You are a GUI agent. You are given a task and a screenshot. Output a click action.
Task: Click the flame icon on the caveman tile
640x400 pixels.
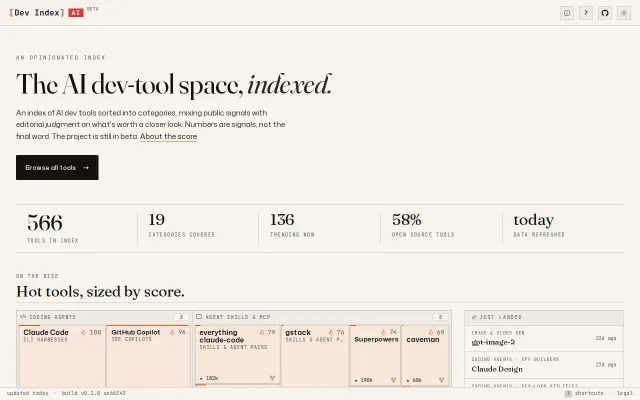431,333
